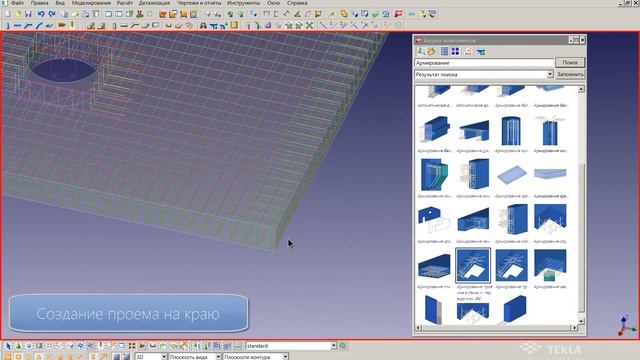Toggle the first orange snap switch
The width and height of the screenshot is (640, 360).
tap(8, 356)
